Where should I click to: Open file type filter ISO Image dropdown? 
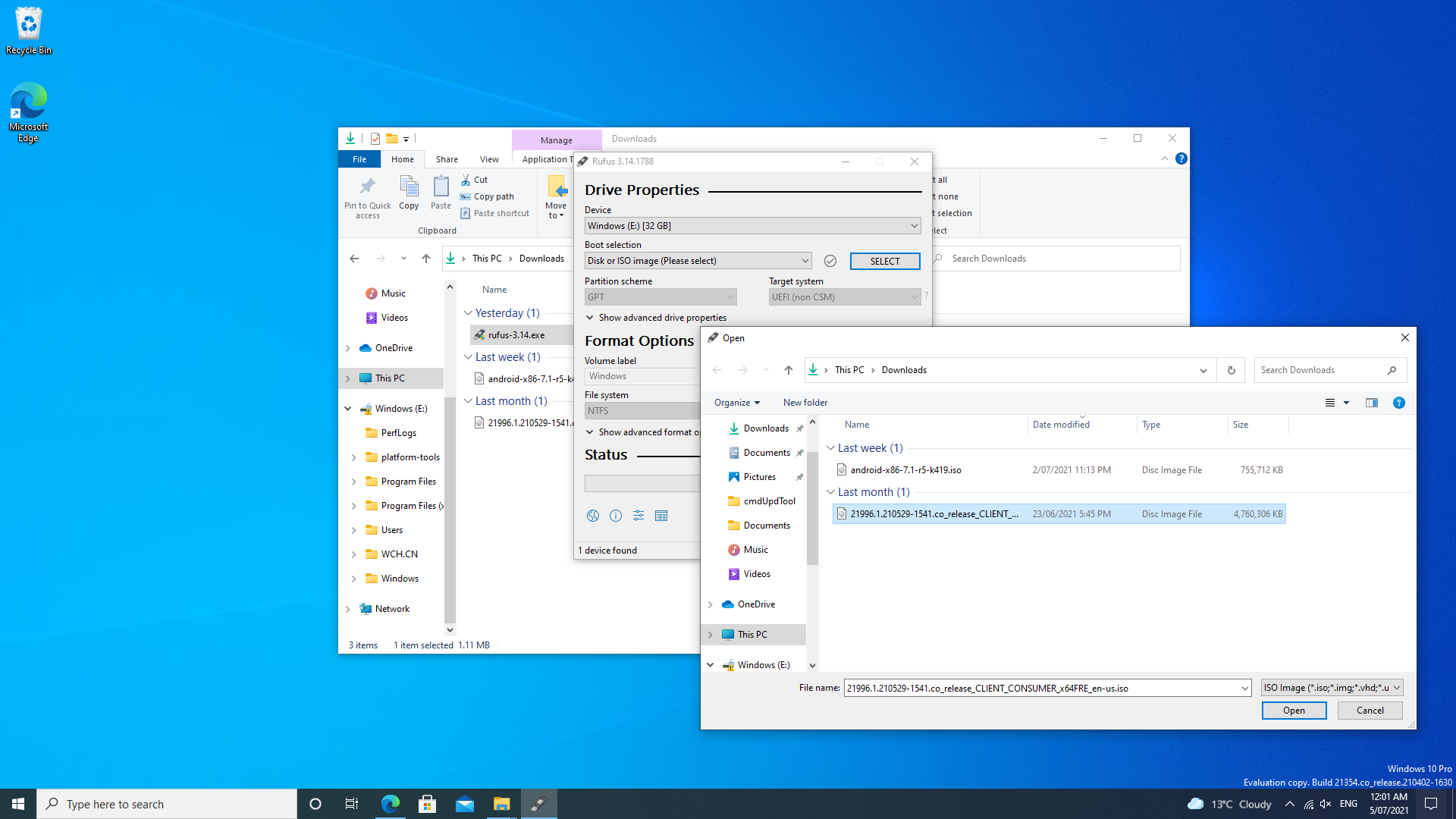click(1332, 688)
